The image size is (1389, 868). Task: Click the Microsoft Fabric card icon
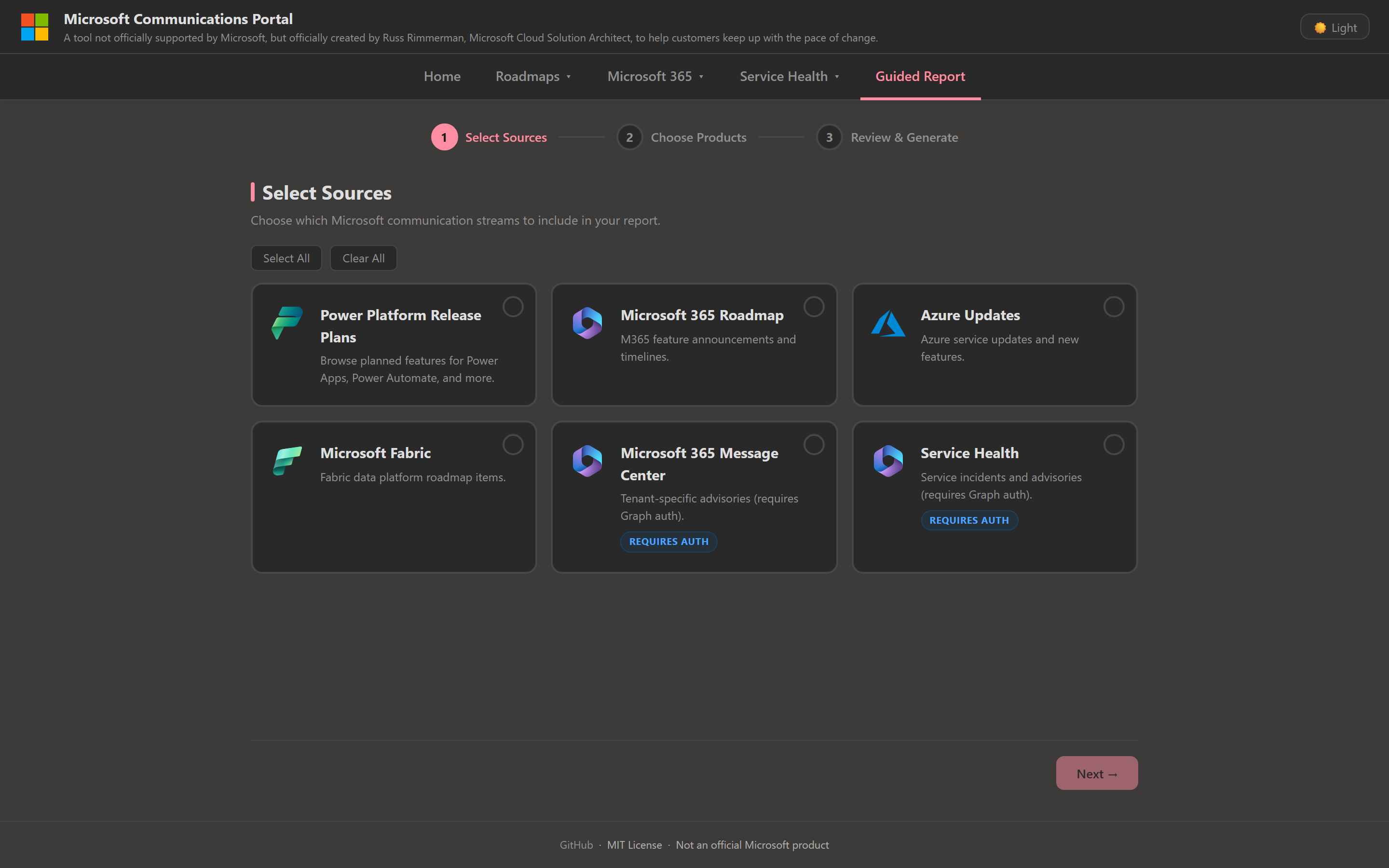pyautogui.click(x=287, y=461)
